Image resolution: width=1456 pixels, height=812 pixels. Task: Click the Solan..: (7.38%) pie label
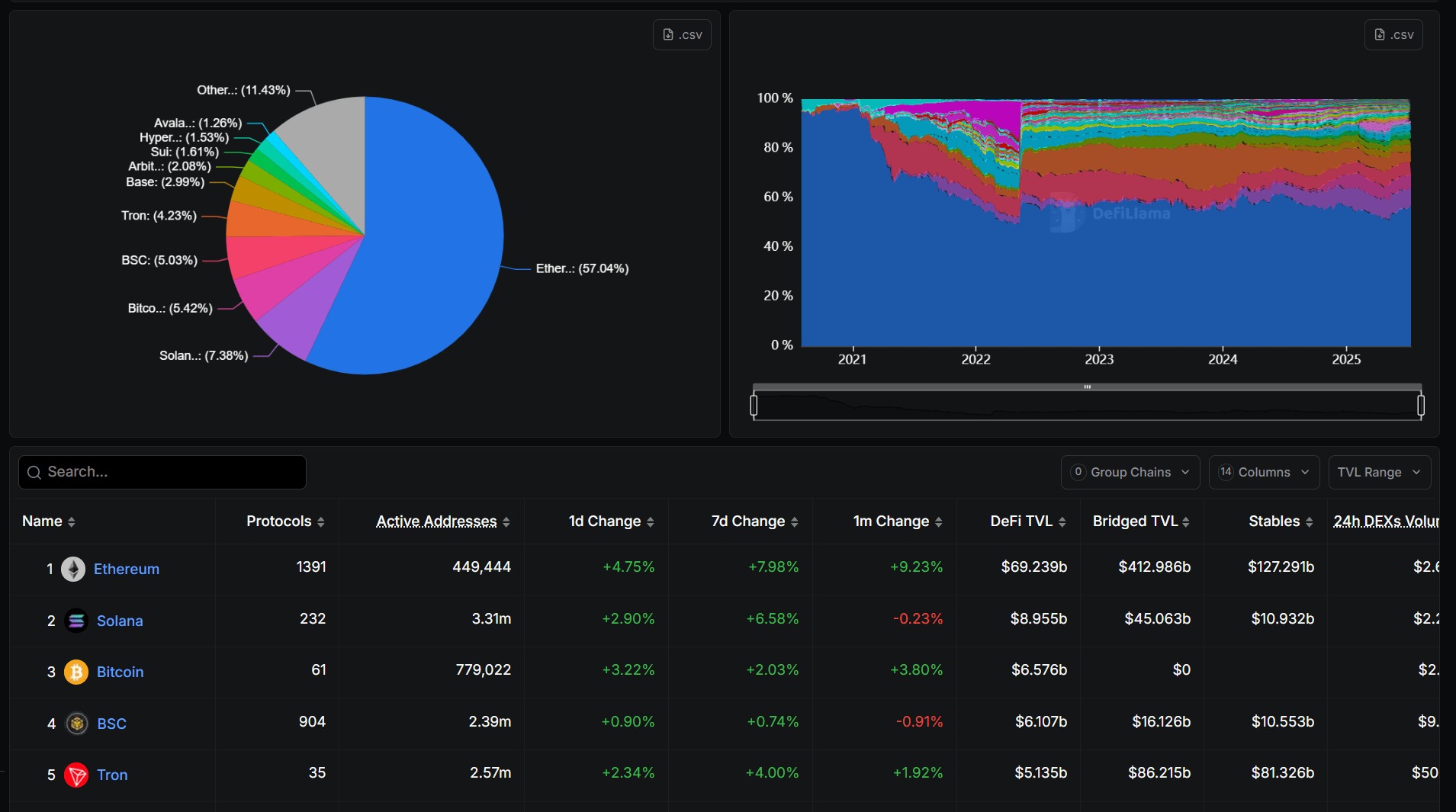pos(204,355)
